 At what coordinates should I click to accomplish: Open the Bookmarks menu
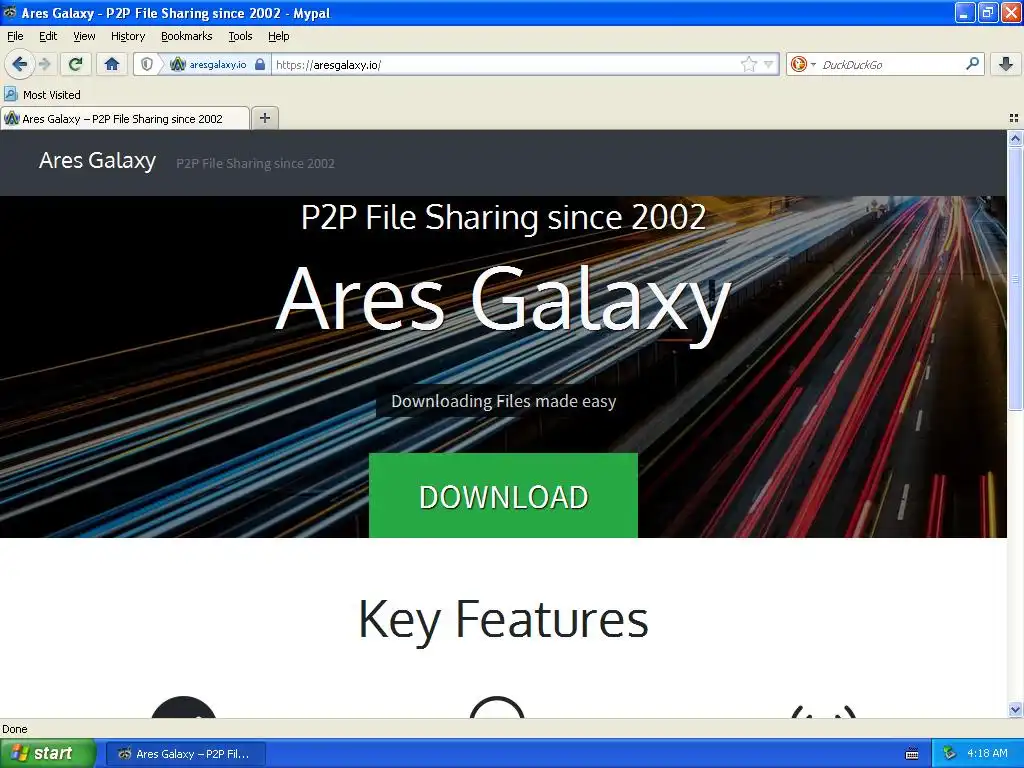(x=187, y=36)
